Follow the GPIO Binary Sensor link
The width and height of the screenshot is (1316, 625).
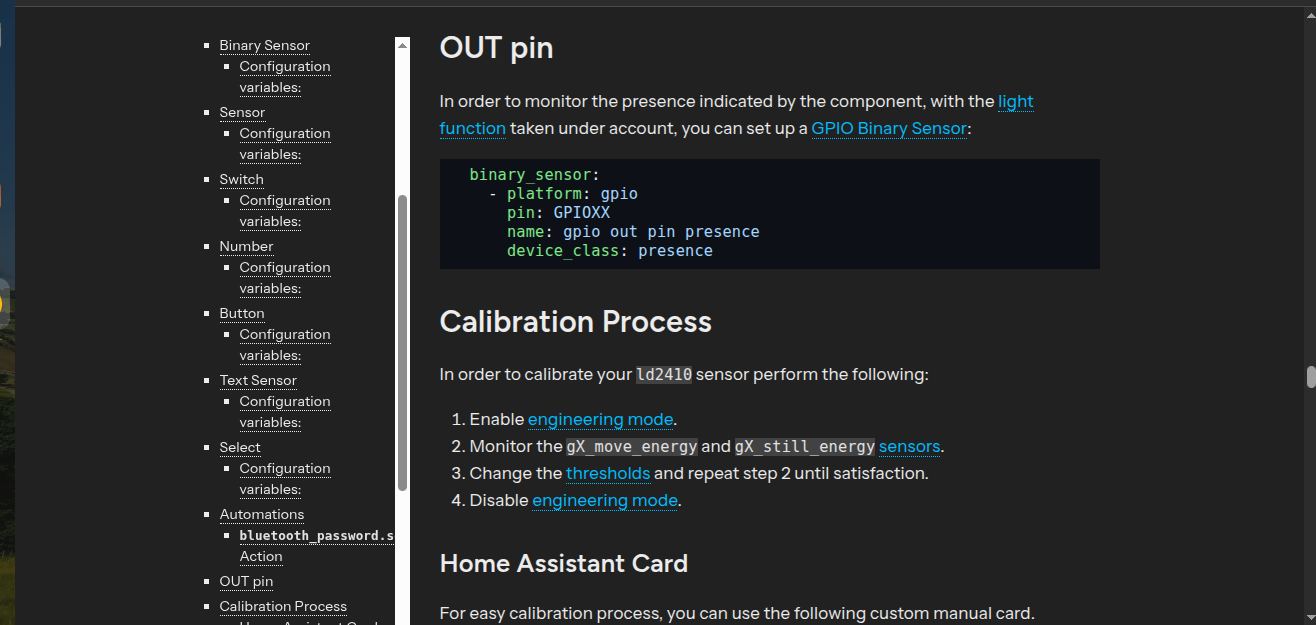tap(889, 128)
